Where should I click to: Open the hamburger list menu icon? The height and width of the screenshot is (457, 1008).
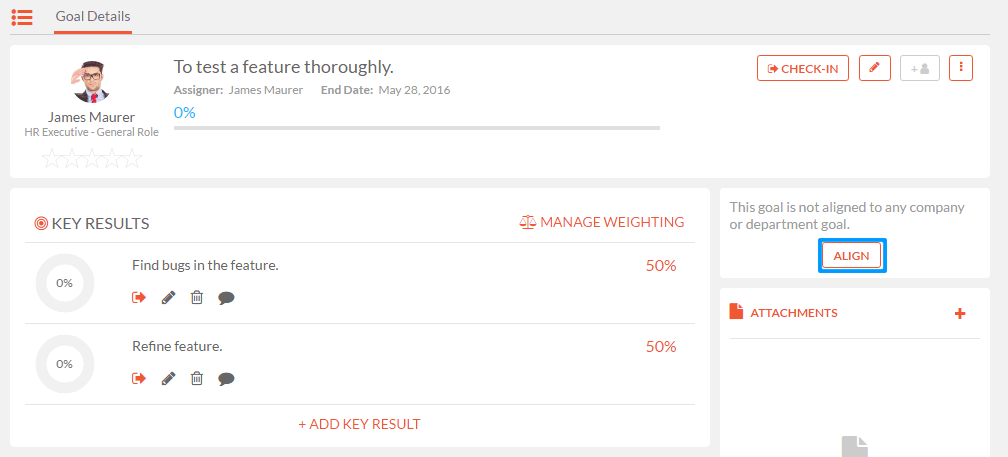click(x=22, y=17)
